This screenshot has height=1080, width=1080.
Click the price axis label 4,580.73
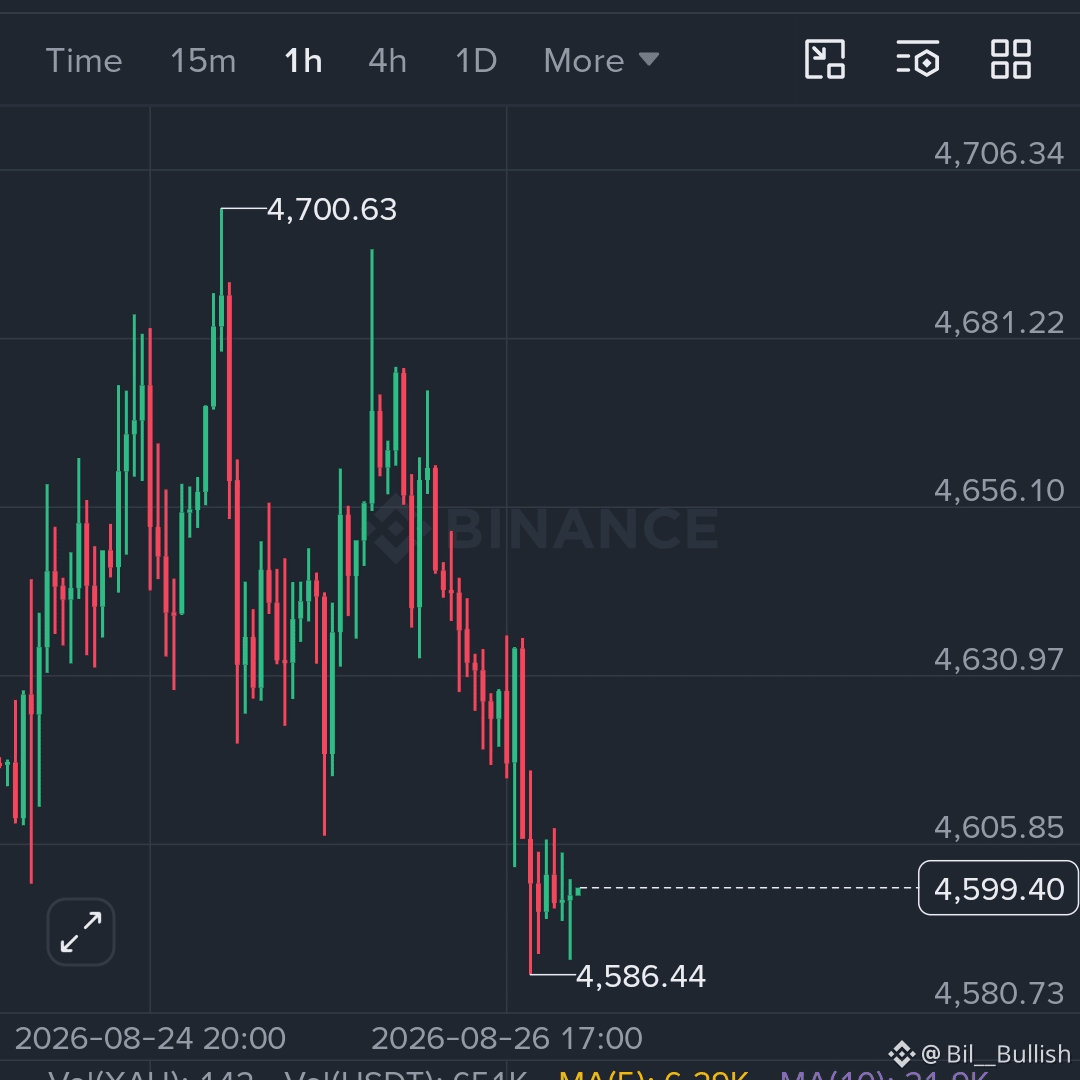pos(999,993)
